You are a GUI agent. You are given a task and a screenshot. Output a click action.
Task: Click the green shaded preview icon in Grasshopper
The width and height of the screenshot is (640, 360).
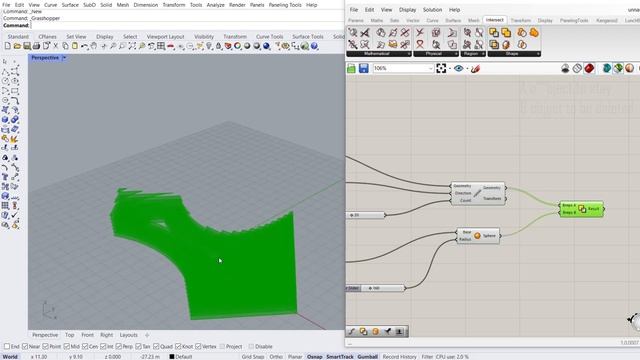click(x=618, y=68)
